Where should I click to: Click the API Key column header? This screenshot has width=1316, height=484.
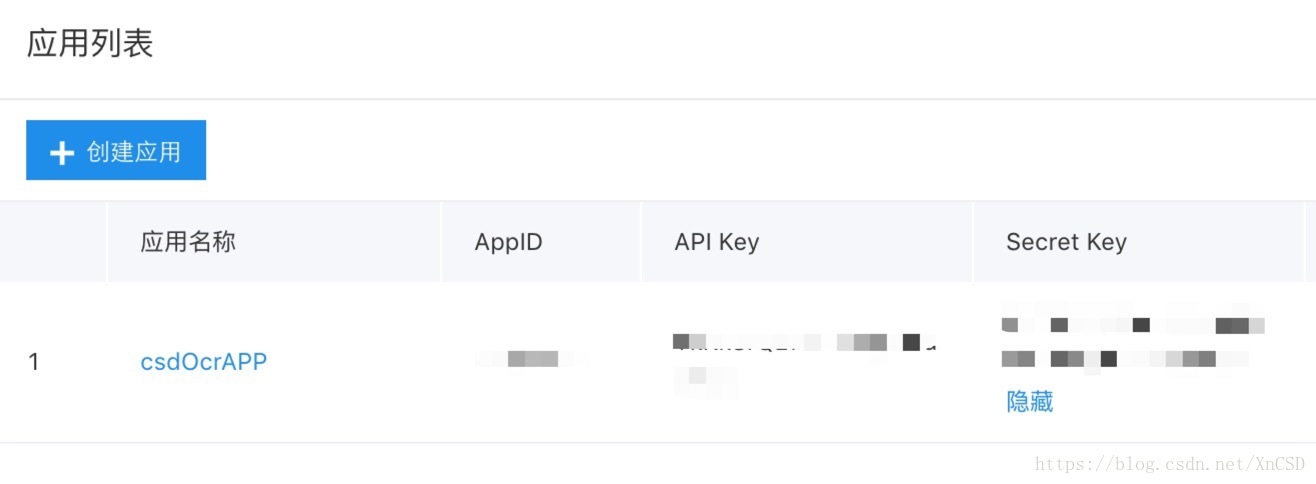(716, 242)
